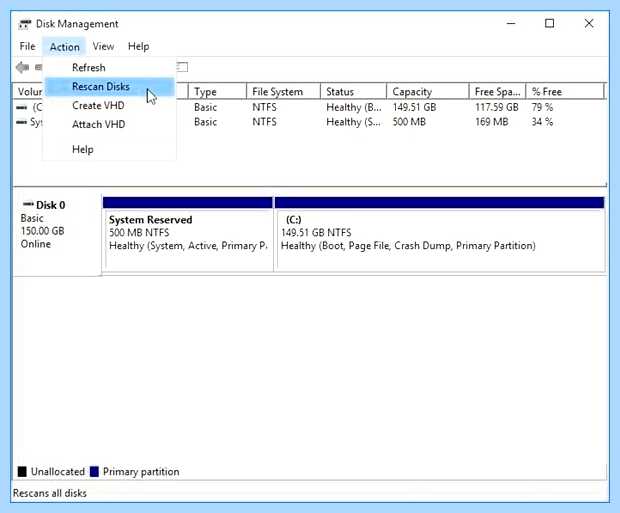Click the 117.59 GB free space value
This screenshot has height=513, width=620.
tap(497, 108)
